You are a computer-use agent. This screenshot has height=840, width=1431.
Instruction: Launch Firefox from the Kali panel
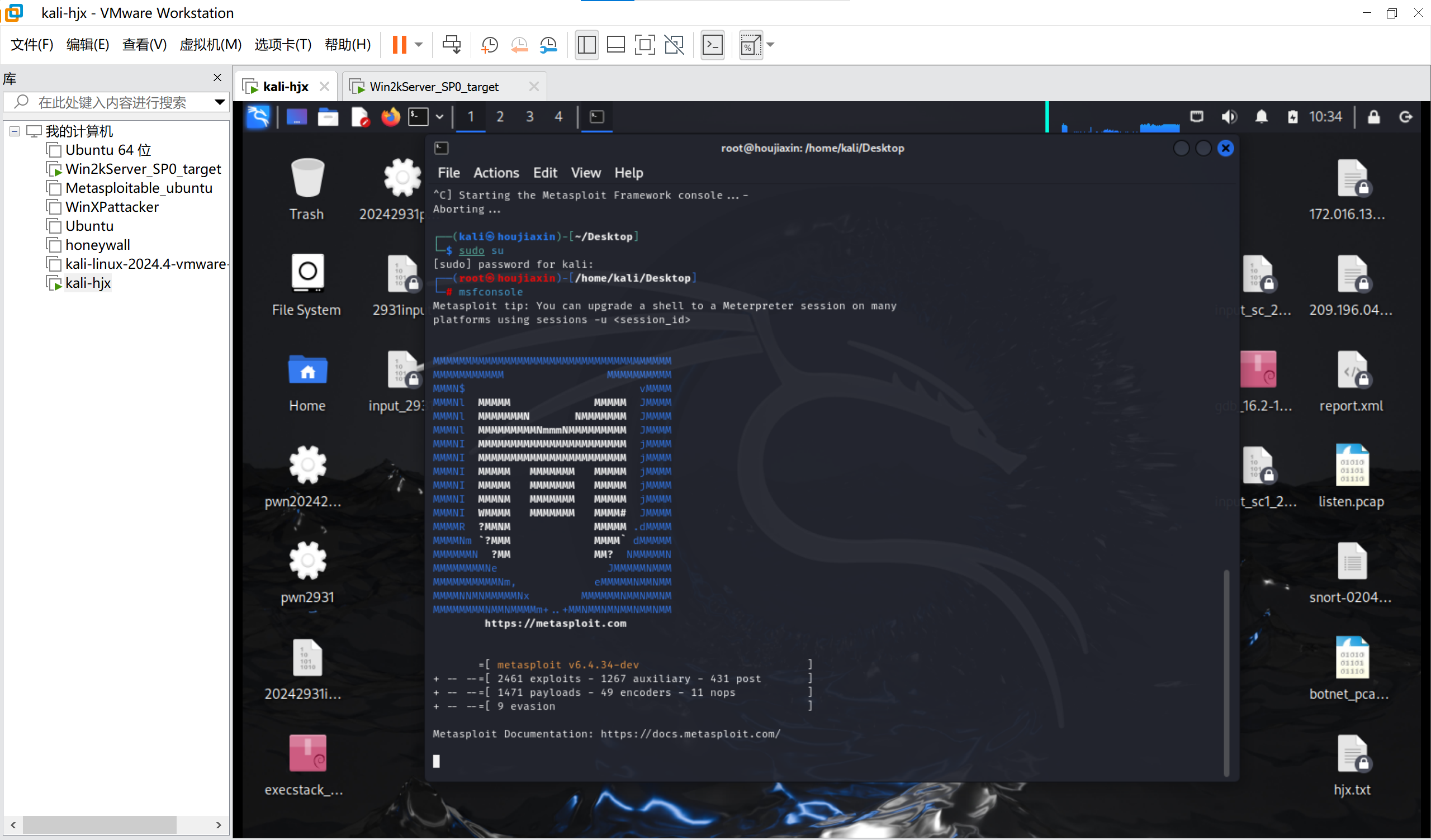[390, 117]
